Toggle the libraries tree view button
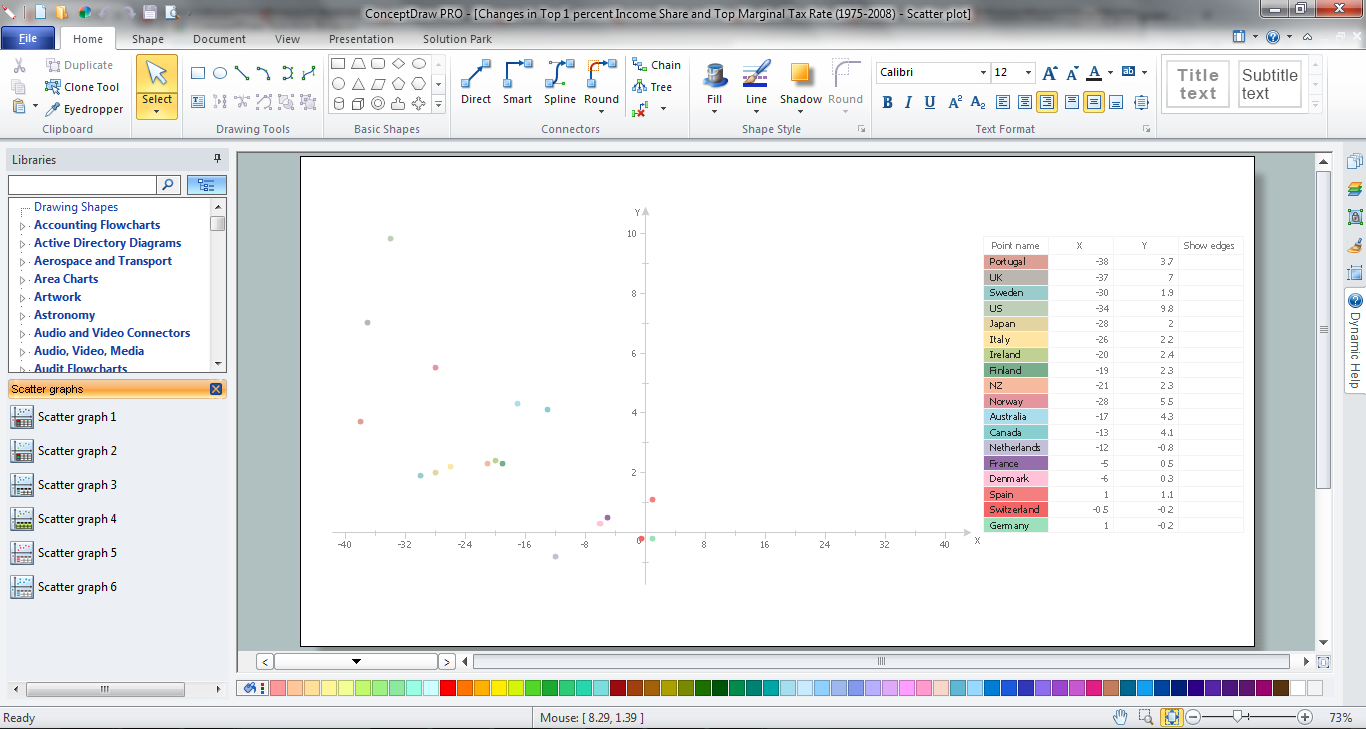 coord(207,185)
